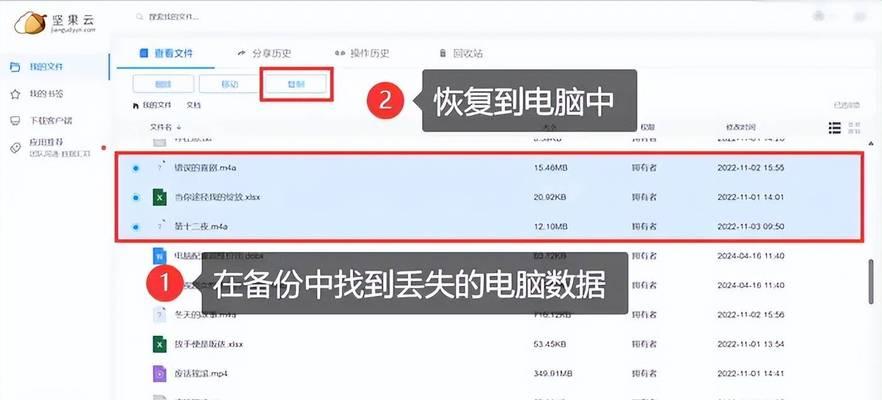
Task: Click the size value 20.92KB
Action: coord(550,197)
